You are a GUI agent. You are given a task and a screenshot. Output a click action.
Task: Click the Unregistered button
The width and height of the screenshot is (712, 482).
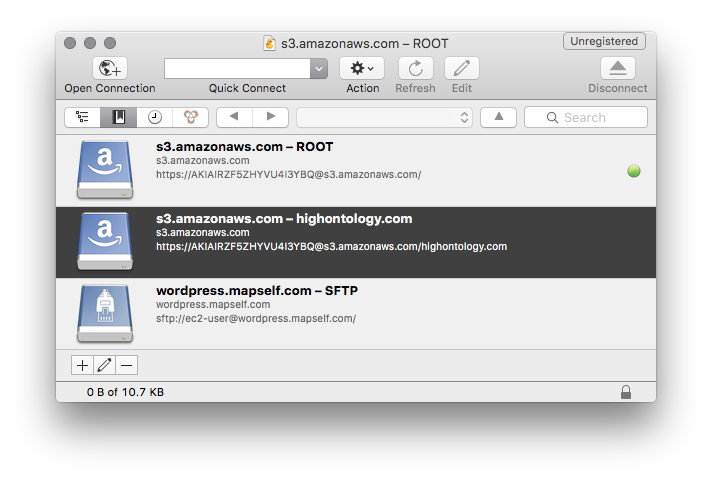pyautogui.click(x=603, y=42)
